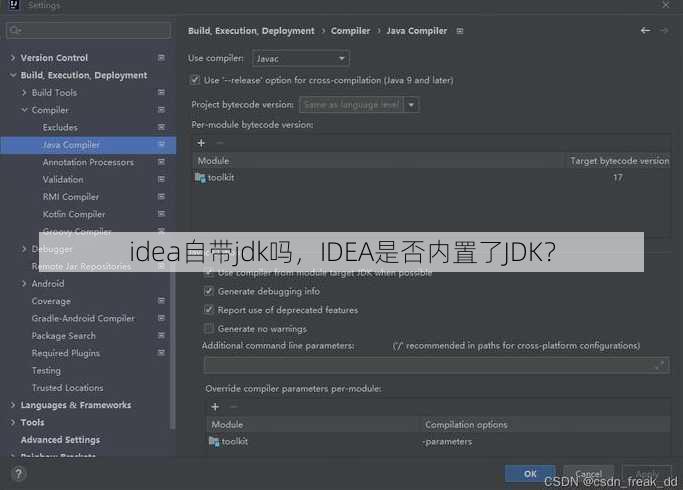Collapse the Build, Execution, Deployment section
683x490 pixels.
[x=13, y=75]
